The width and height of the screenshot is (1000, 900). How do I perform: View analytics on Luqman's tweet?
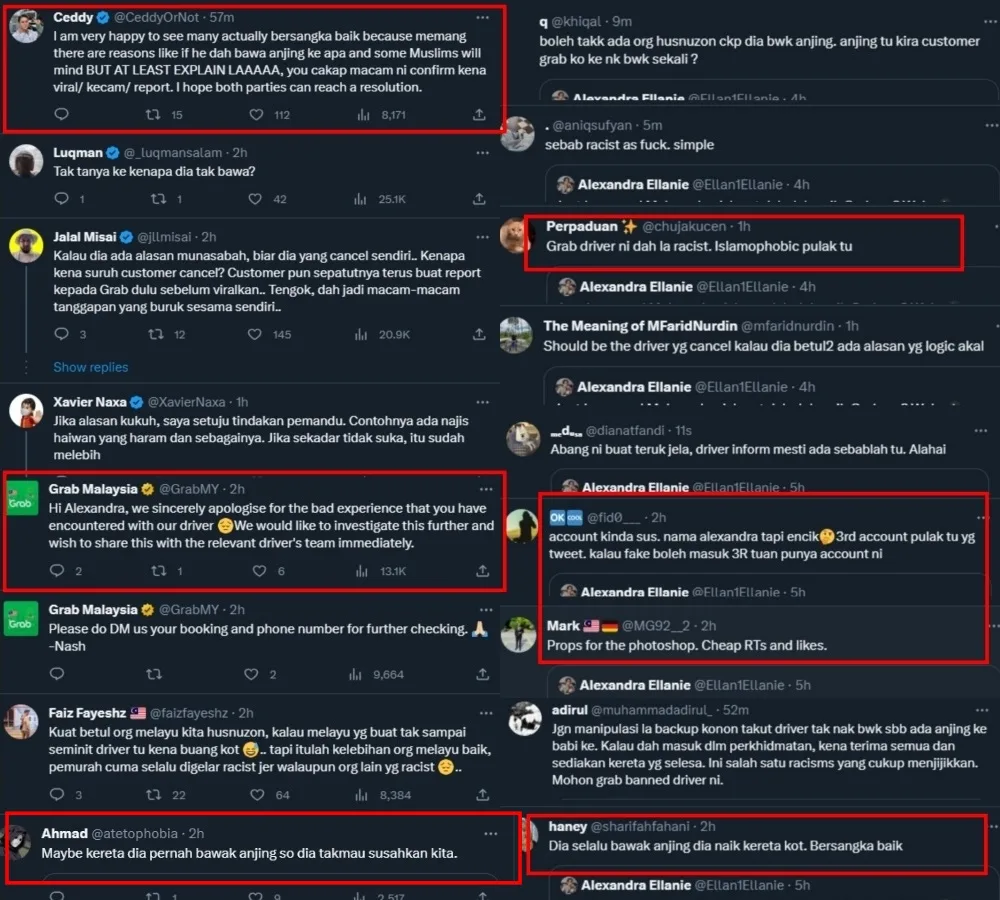(x=361, y=199)
